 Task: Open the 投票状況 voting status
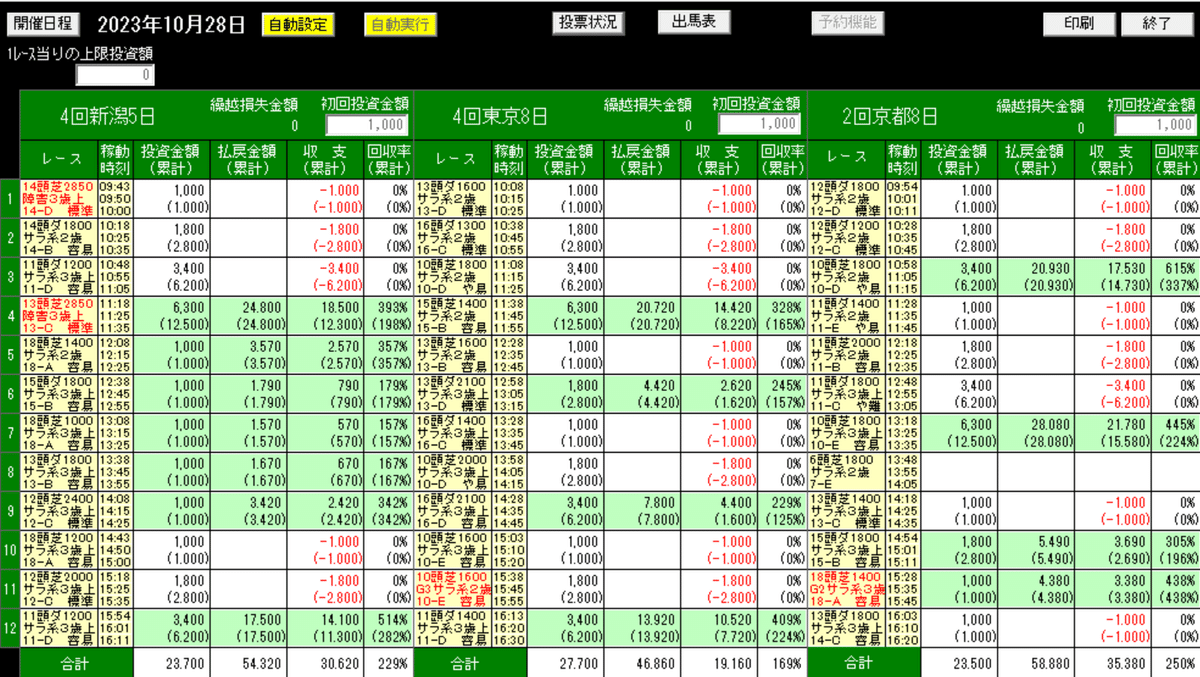(587, 23)
